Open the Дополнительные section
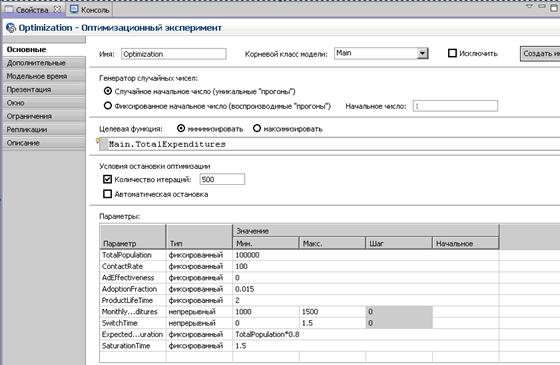 (x=44, y=63)
